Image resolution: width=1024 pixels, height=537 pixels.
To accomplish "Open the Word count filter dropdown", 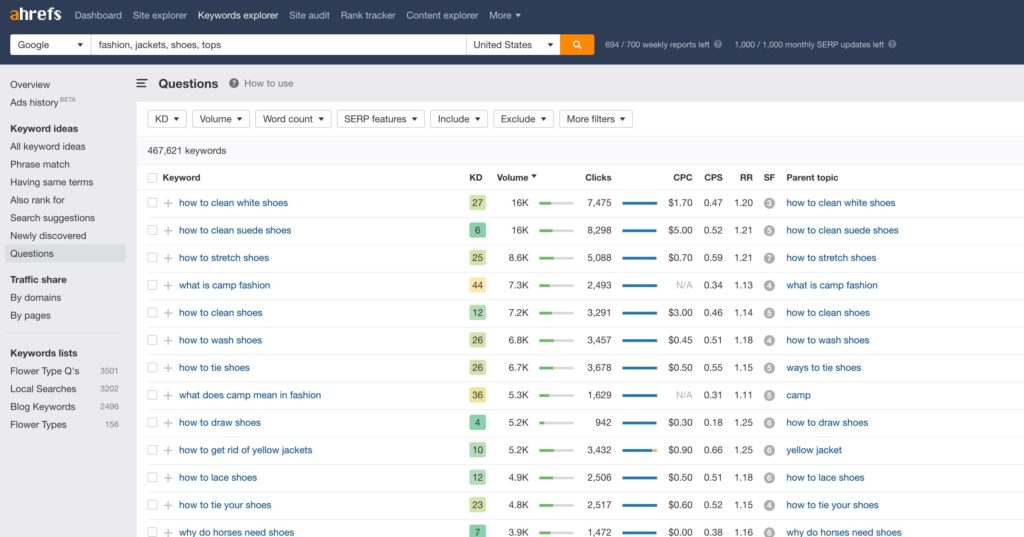I will tap(293, 119).
